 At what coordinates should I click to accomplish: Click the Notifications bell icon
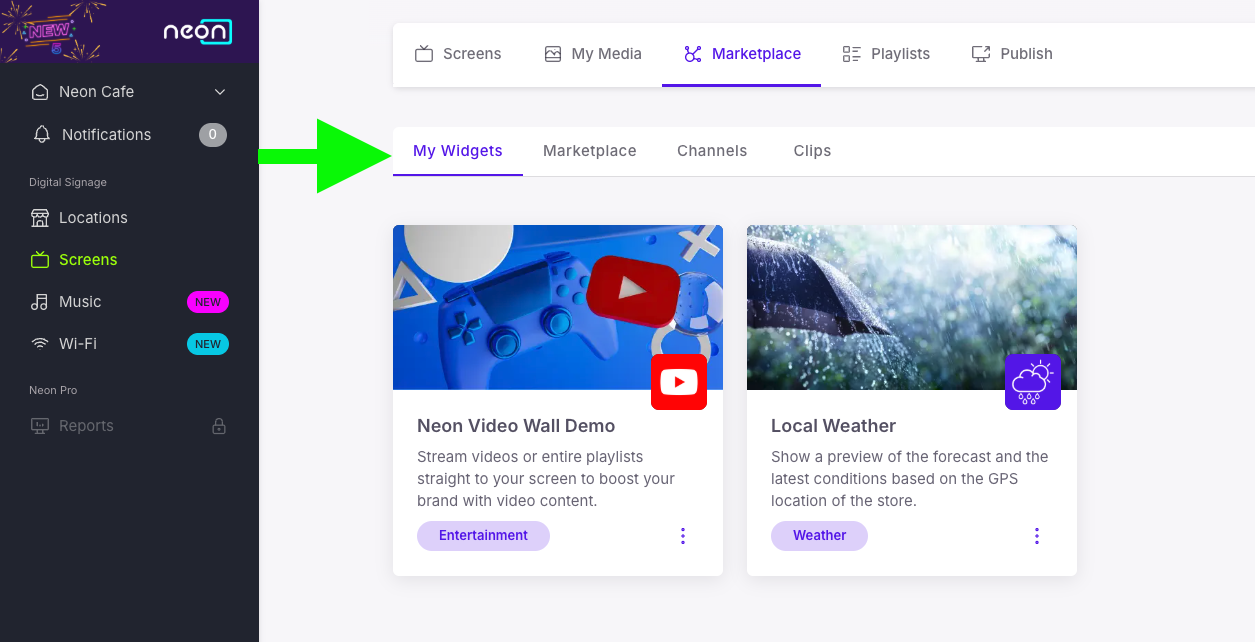[42, 134]
